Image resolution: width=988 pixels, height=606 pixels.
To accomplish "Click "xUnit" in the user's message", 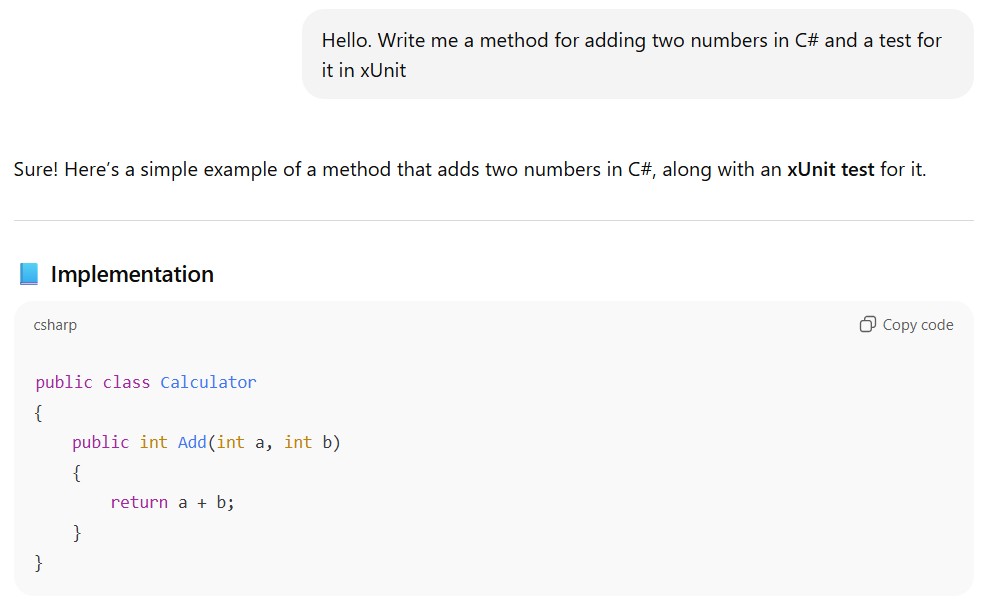I will 383,71.
